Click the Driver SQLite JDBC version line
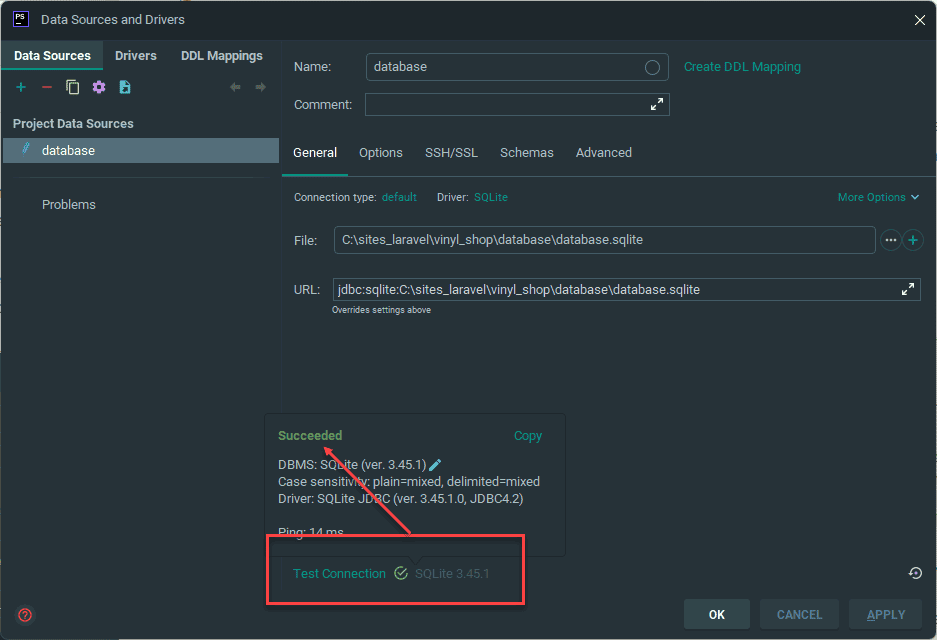937x640 pixels. (x=400, y=499)
